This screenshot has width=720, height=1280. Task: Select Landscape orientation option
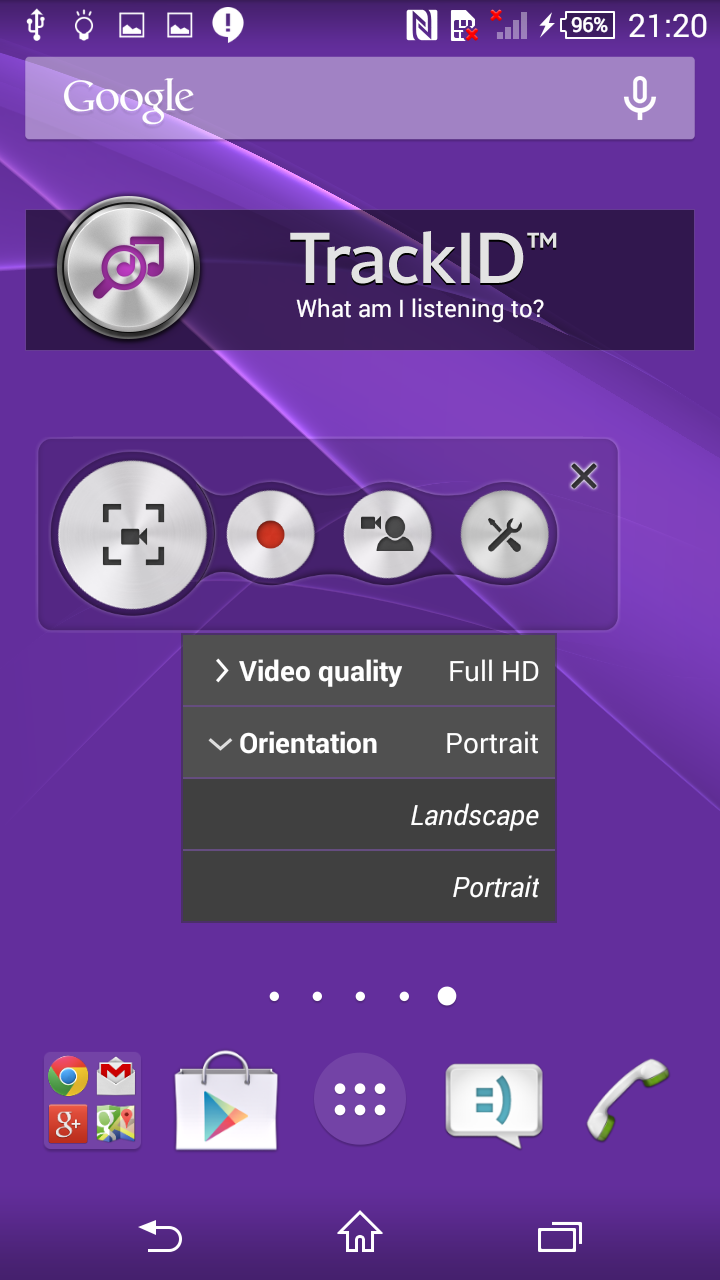tap(368, 815)
